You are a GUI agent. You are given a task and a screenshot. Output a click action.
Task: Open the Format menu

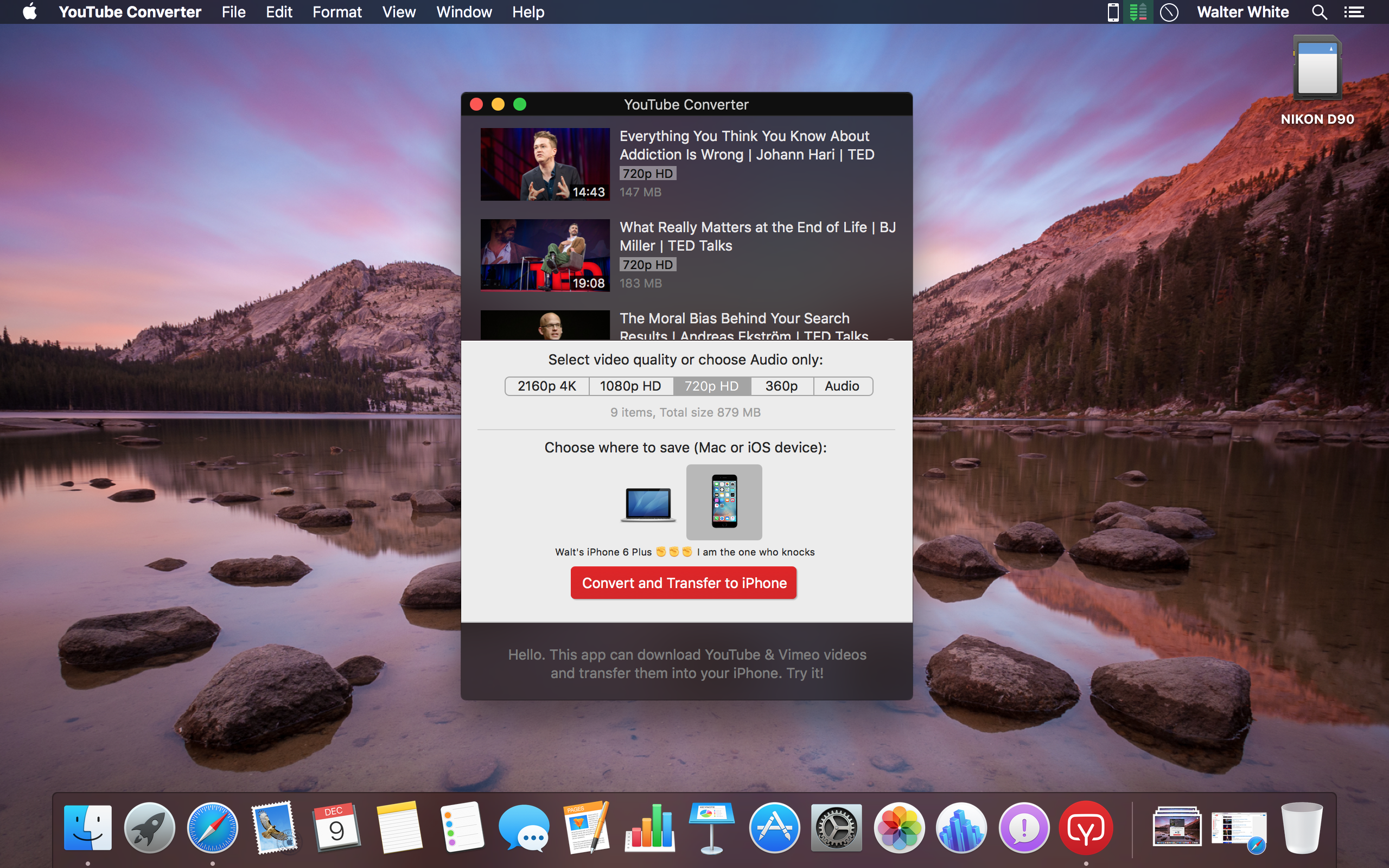[337, 12]
